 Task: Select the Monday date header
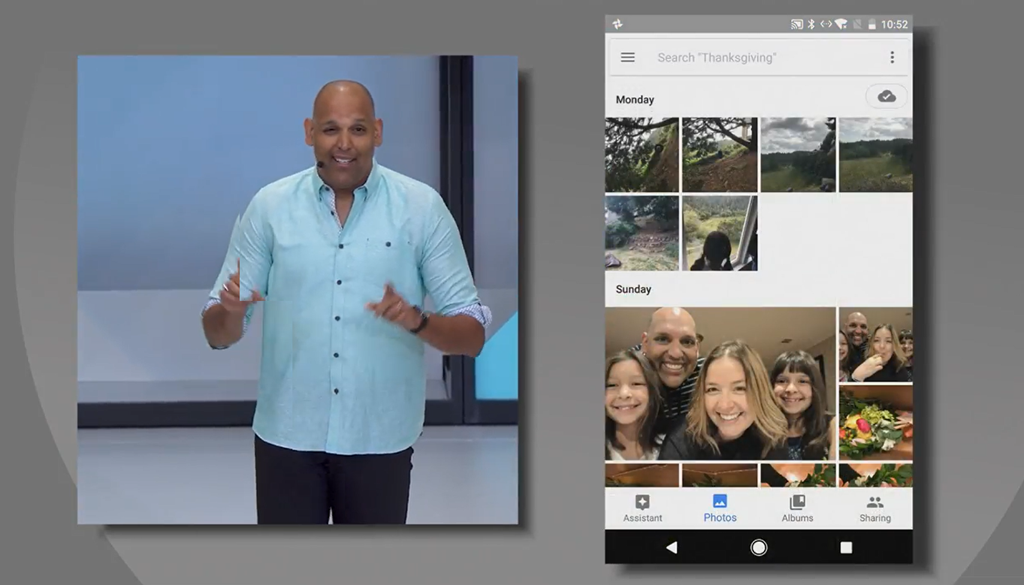coord(635,99)
